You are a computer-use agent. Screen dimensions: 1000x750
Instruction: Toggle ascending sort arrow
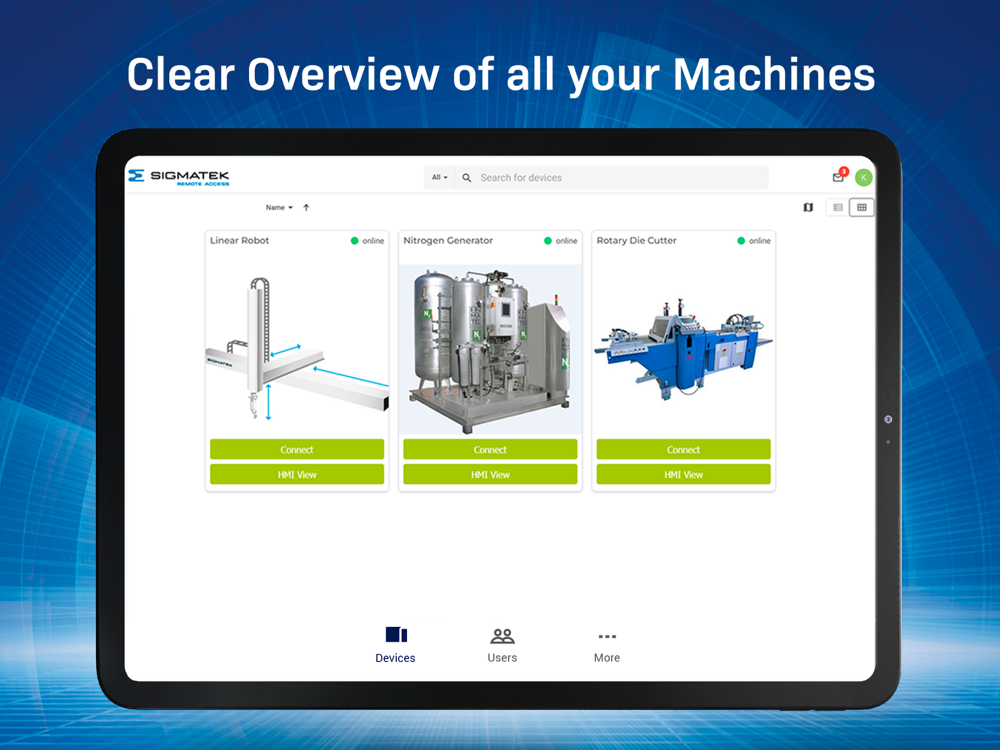[x=306, y=207]
